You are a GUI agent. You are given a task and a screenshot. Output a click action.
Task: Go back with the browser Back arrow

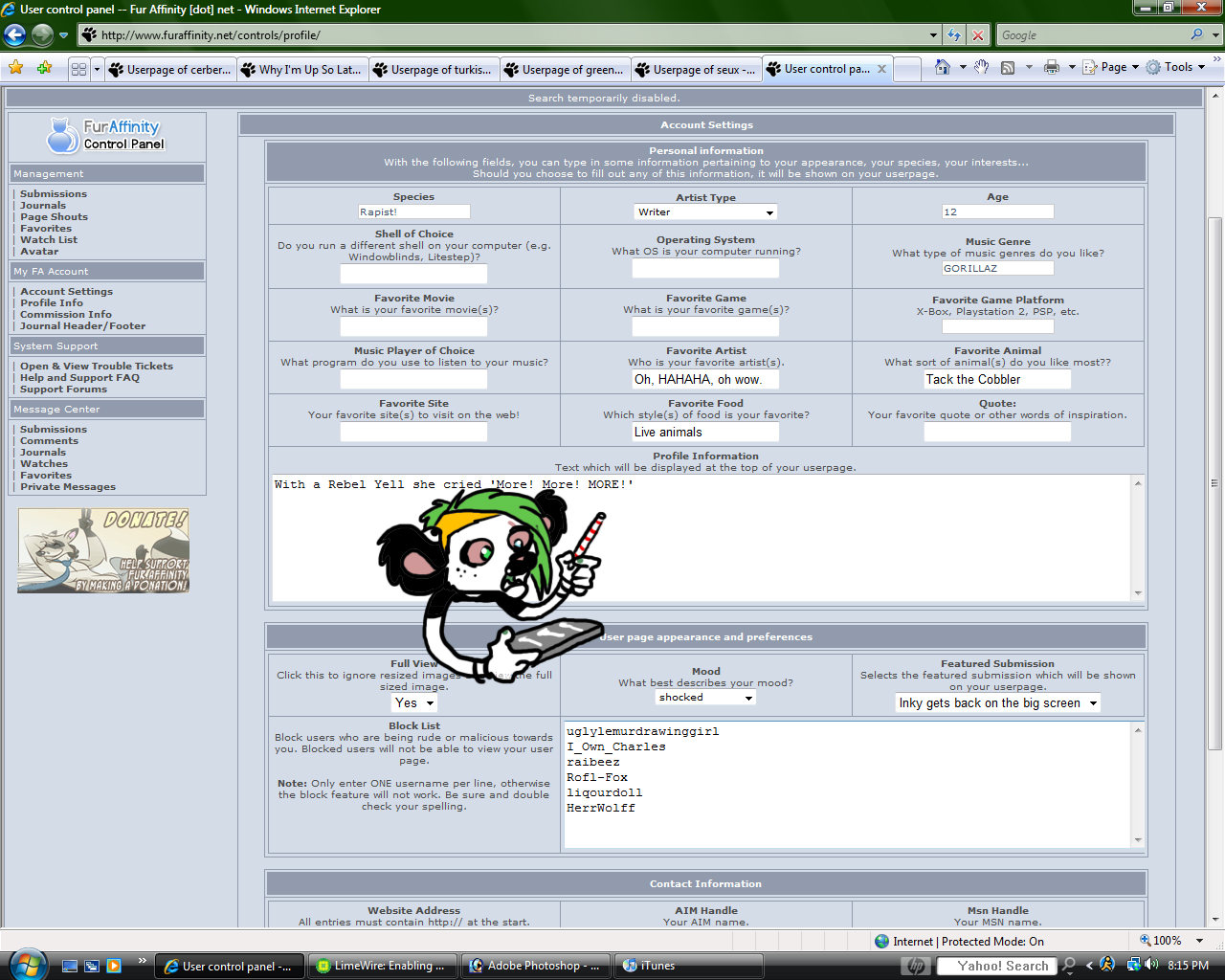(x=14, y=35)
